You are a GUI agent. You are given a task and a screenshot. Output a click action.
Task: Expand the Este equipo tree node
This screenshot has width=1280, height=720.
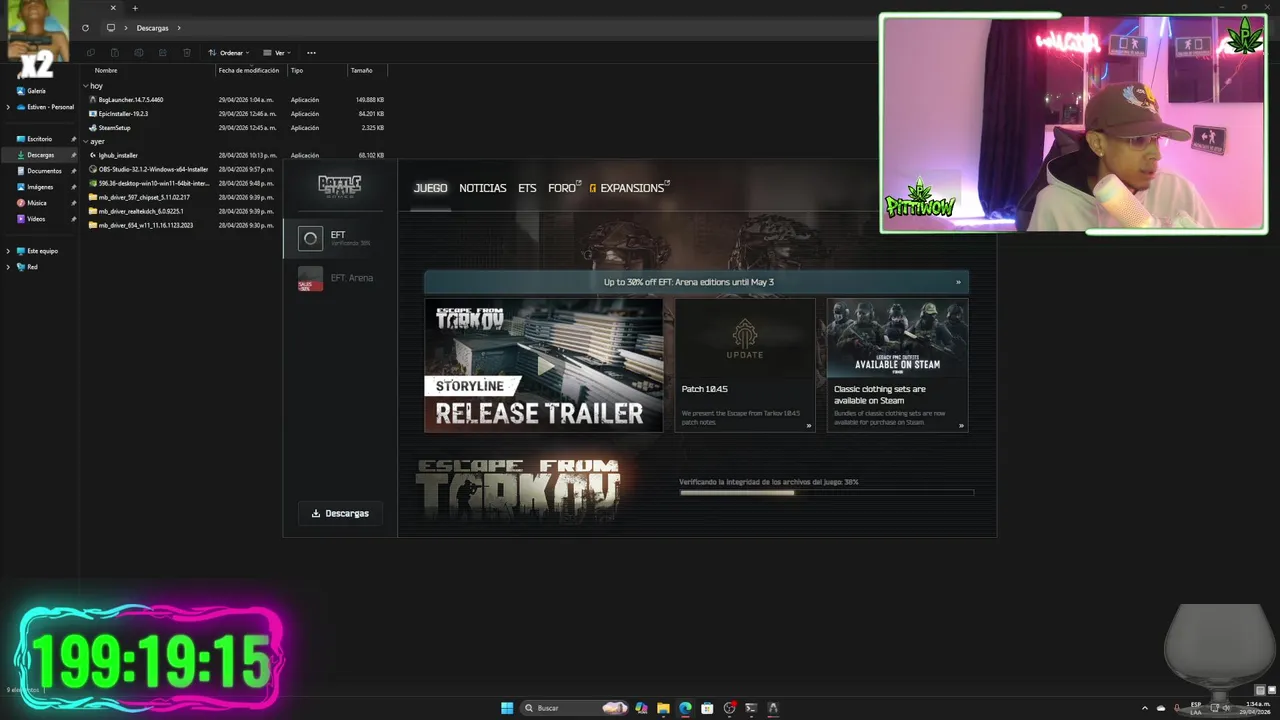click(x=9, y=251)
